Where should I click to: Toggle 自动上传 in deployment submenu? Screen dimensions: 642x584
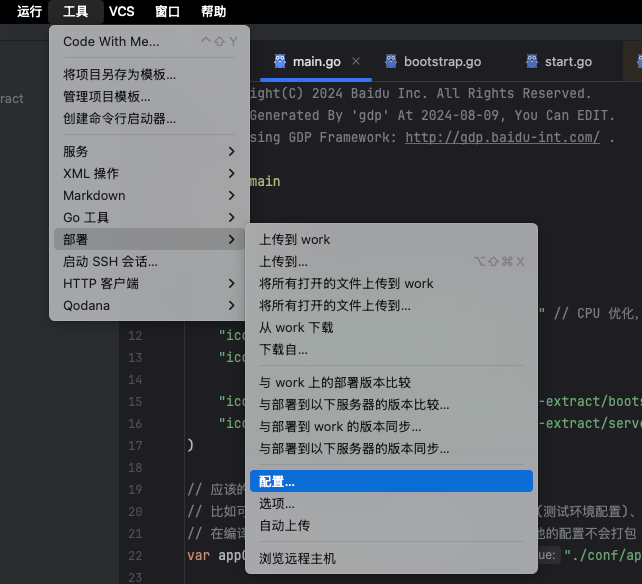point(391,525)
